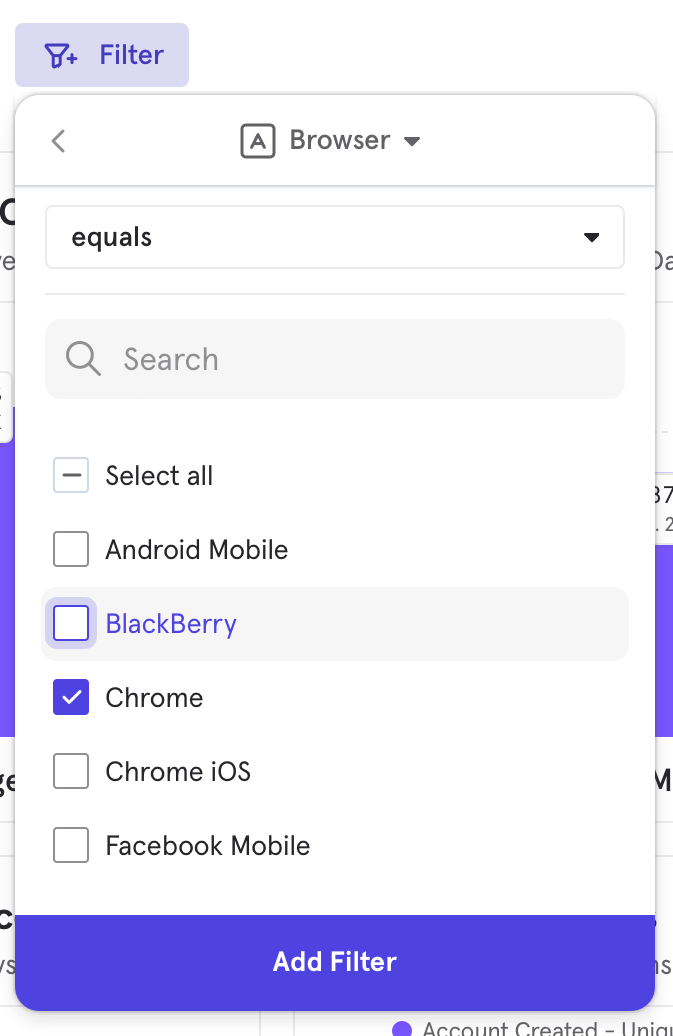Toggle the Chrome iOS checkbox
This screenshot has width=673, height=1036.
71,771
